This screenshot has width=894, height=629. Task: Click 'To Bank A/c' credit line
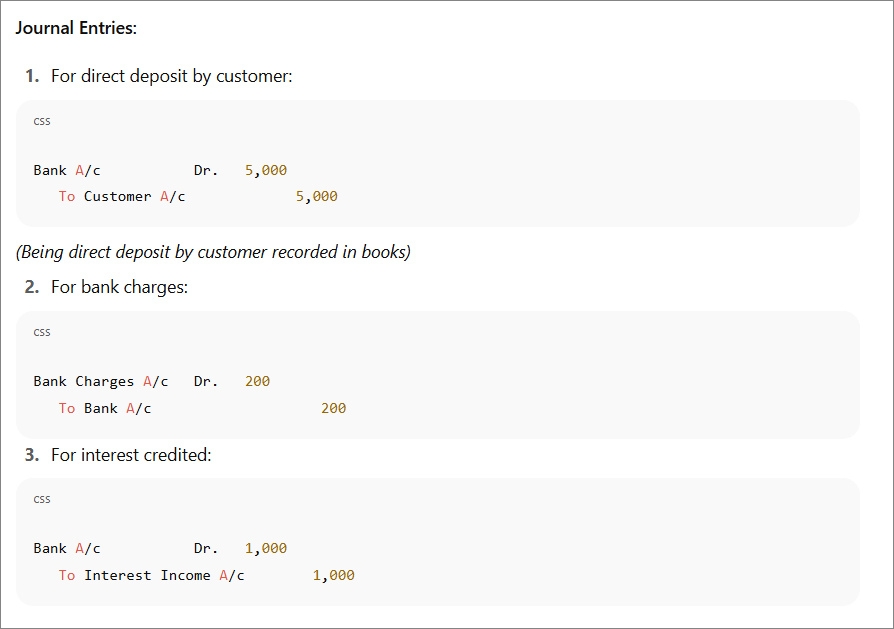(105, 408)
